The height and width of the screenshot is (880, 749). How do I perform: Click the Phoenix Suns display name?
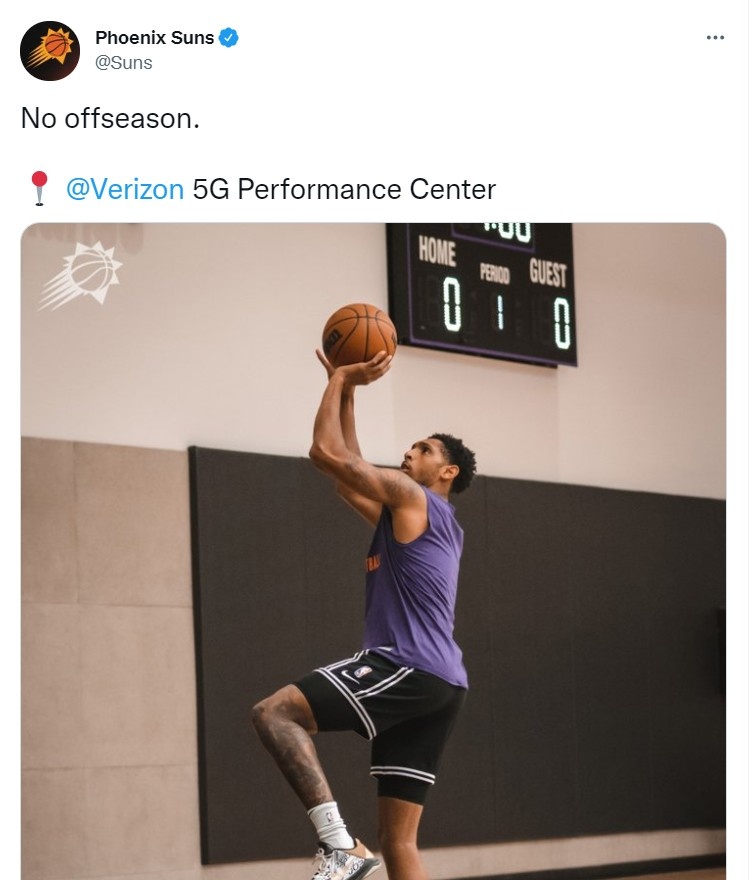[154, 38]
